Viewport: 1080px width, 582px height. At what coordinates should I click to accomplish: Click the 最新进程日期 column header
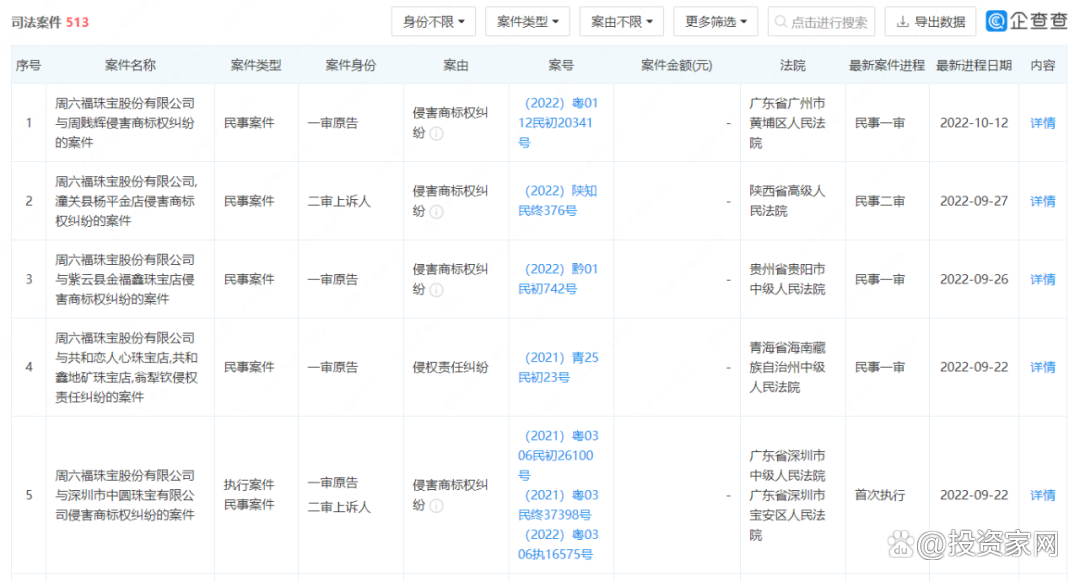pyautogui.click(x=974, y=65)
